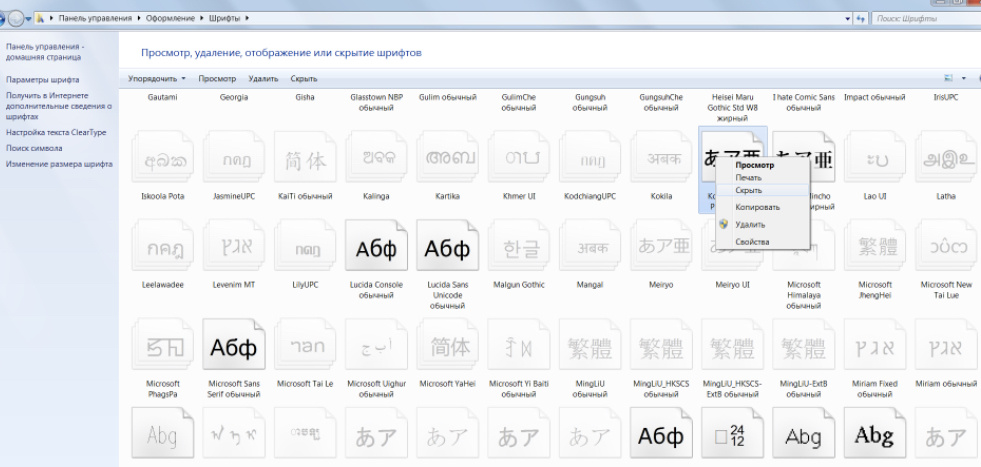Expand the arrow after Оформление breadcrumb
This screenshot has height=467, width=981.
202,18
